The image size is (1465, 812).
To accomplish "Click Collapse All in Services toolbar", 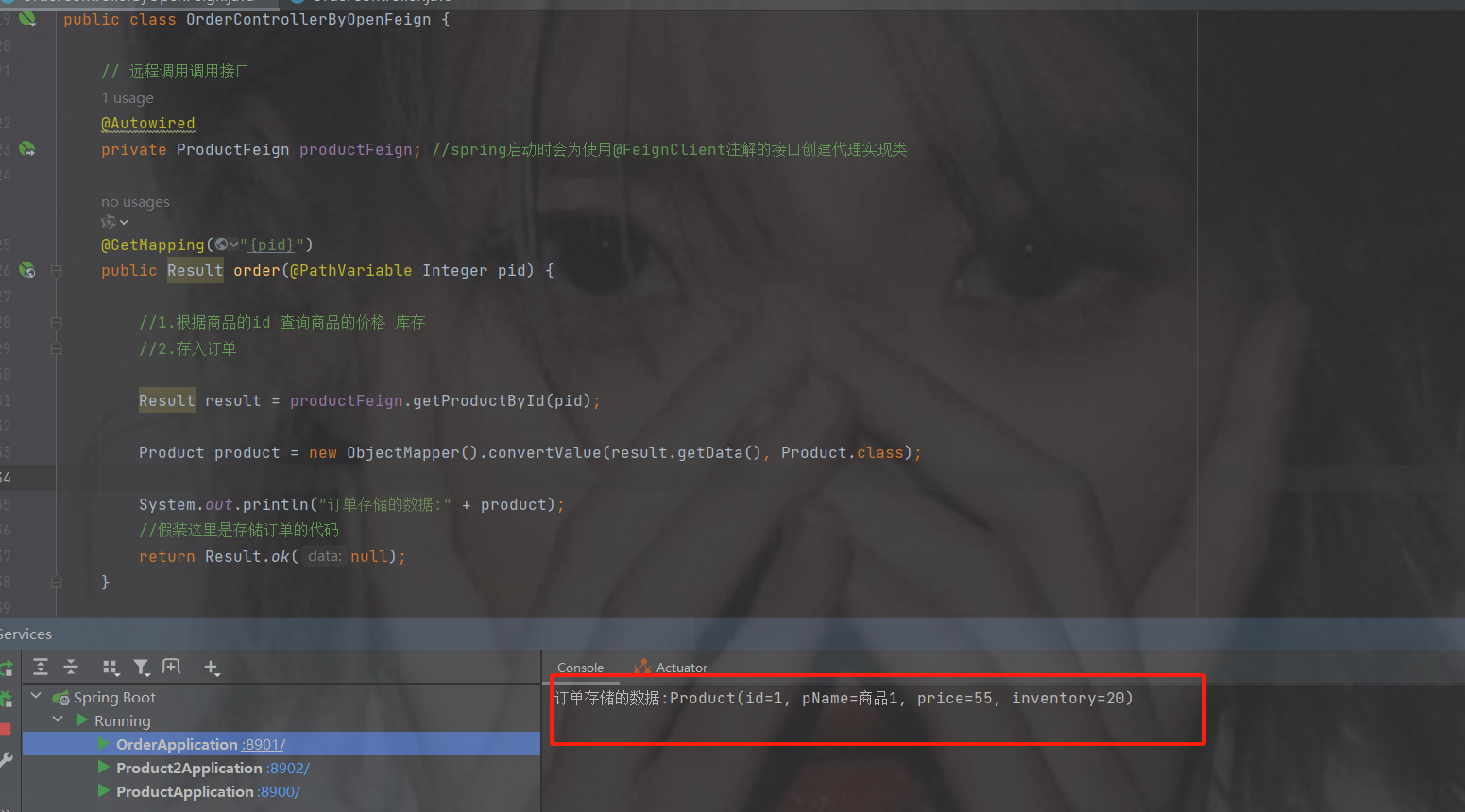I will 71,668.
